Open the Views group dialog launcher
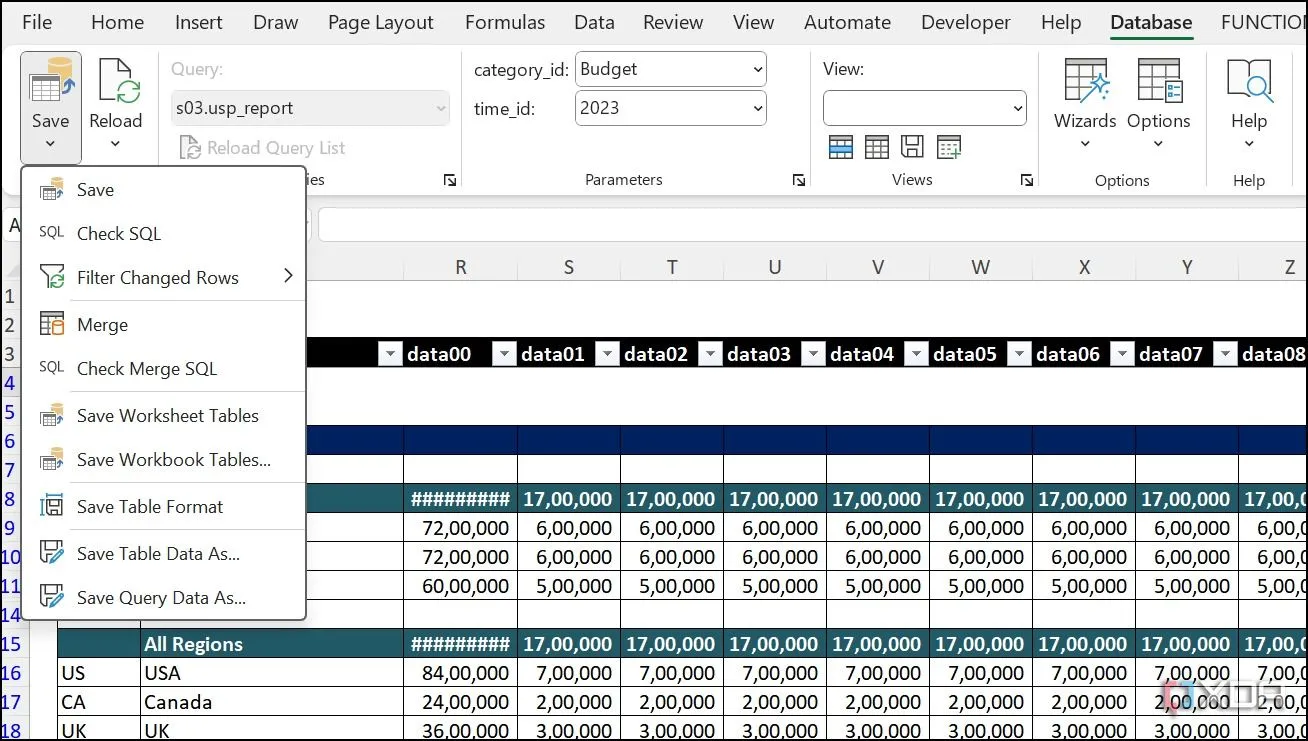 [x=1027, y=180]
